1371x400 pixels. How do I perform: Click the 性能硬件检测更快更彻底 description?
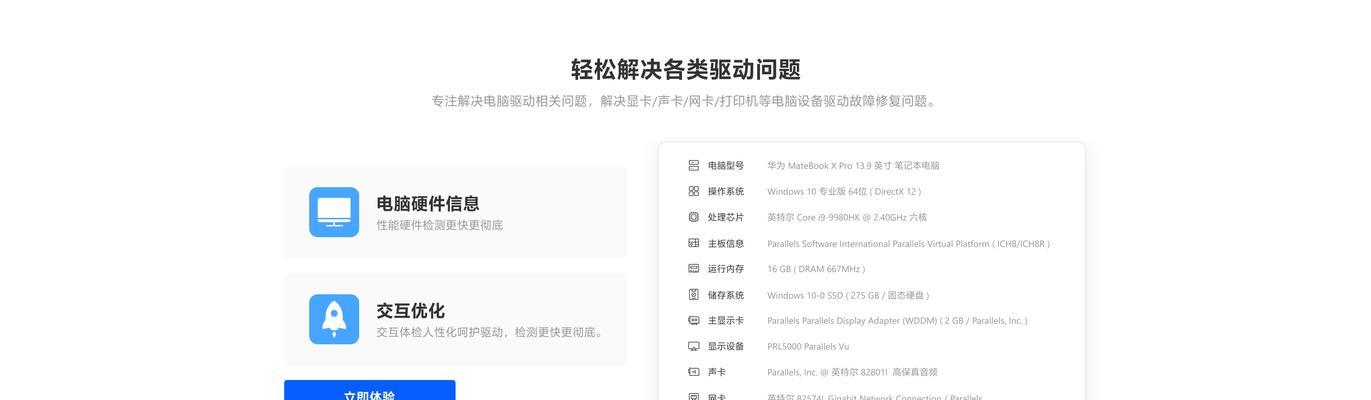(439, 225)
